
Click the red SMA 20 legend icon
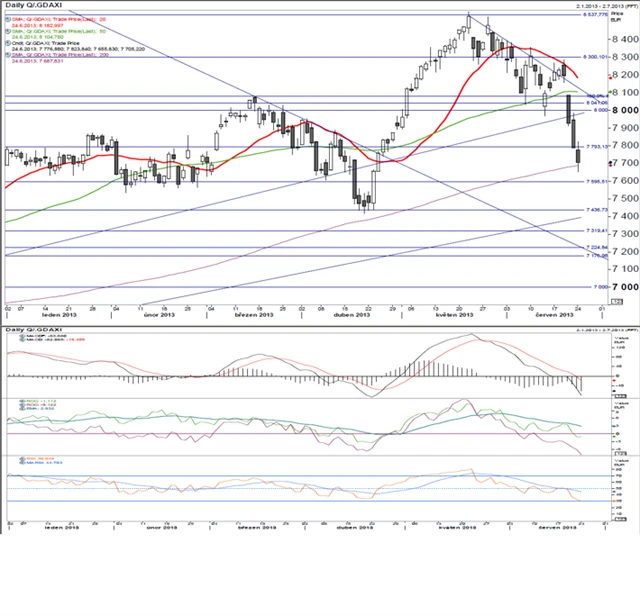coord(8,19)
